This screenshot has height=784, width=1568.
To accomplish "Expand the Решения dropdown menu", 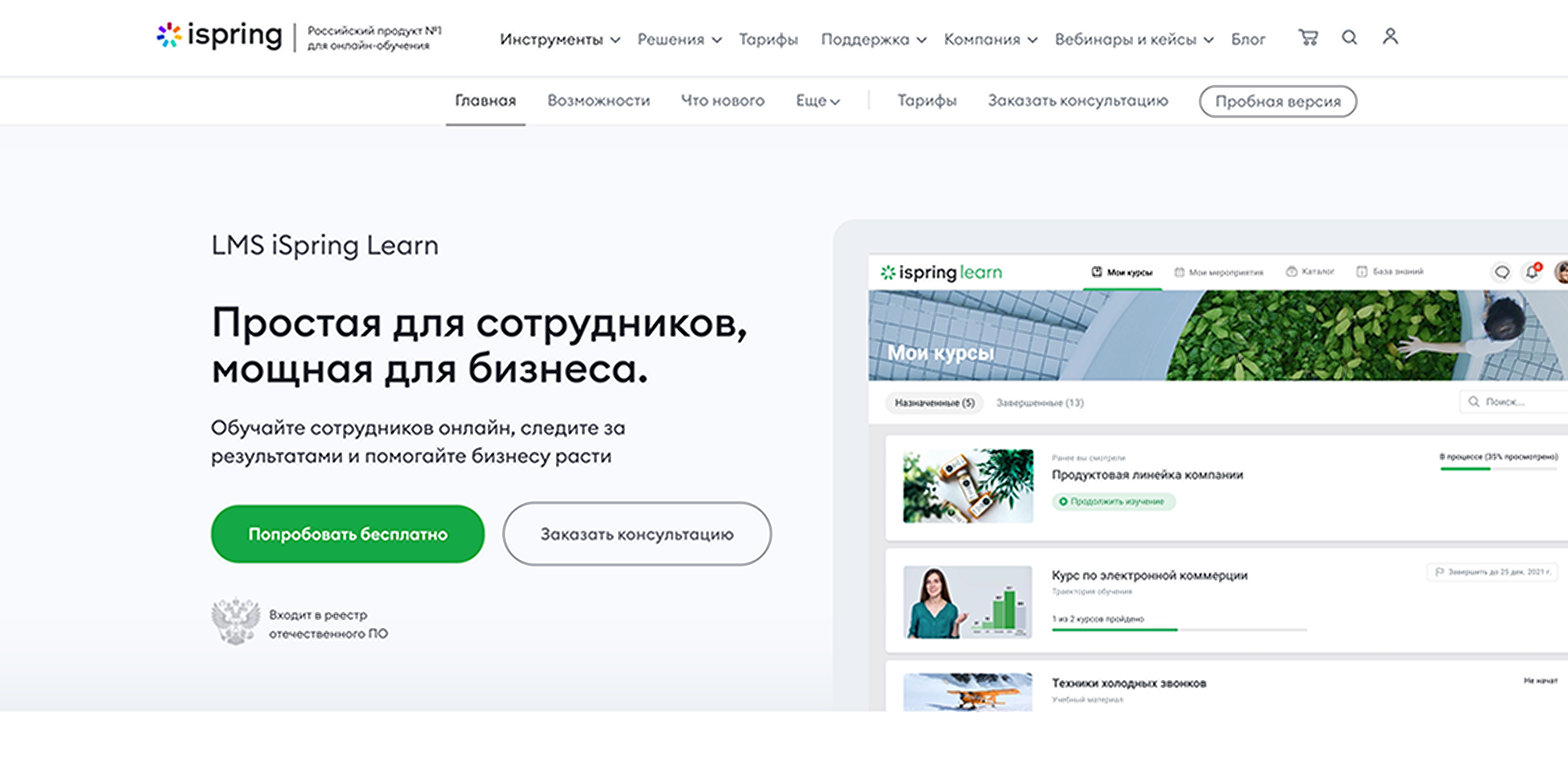I will point(679,39).
